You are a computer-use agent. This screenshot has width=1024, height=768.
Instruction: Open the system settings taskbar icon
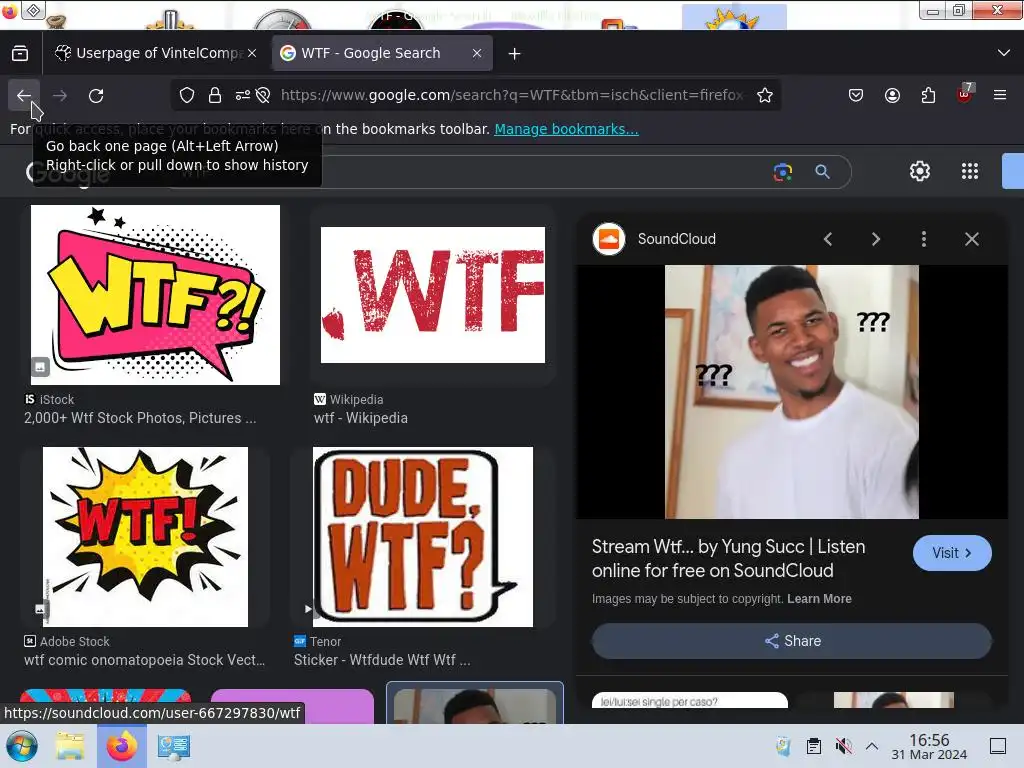coord(174,746)
